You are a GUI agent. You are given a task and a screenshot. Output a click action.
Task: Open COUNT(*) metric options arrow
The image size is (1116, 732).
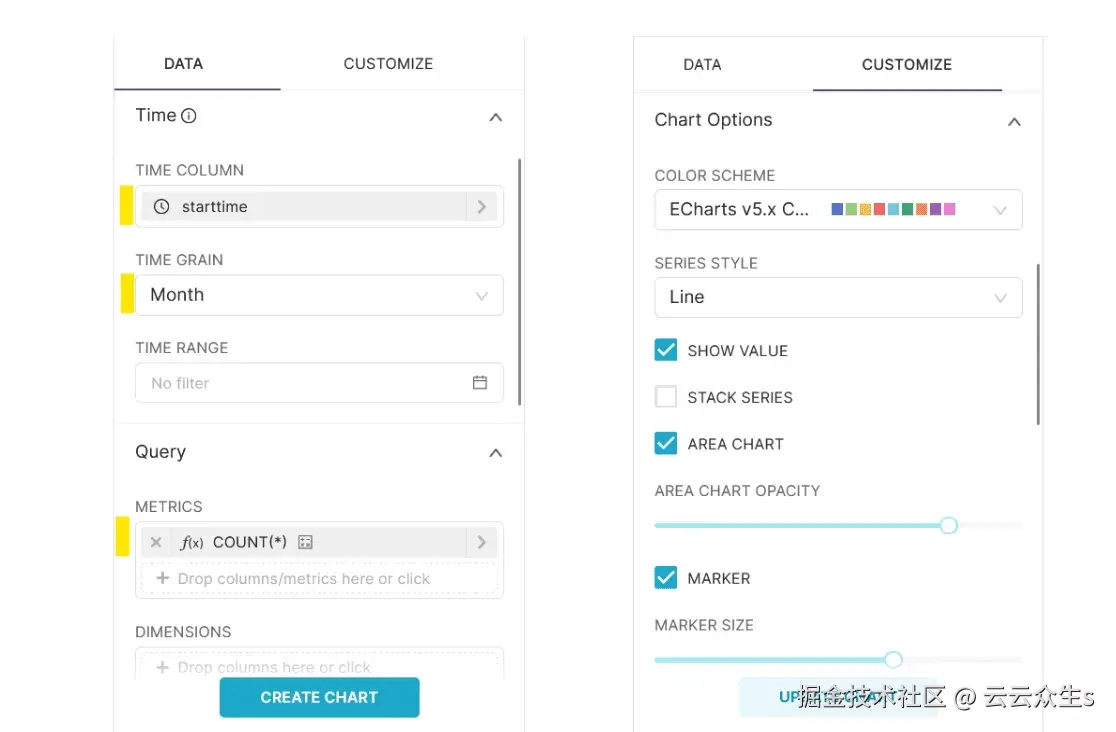[481, 542]
